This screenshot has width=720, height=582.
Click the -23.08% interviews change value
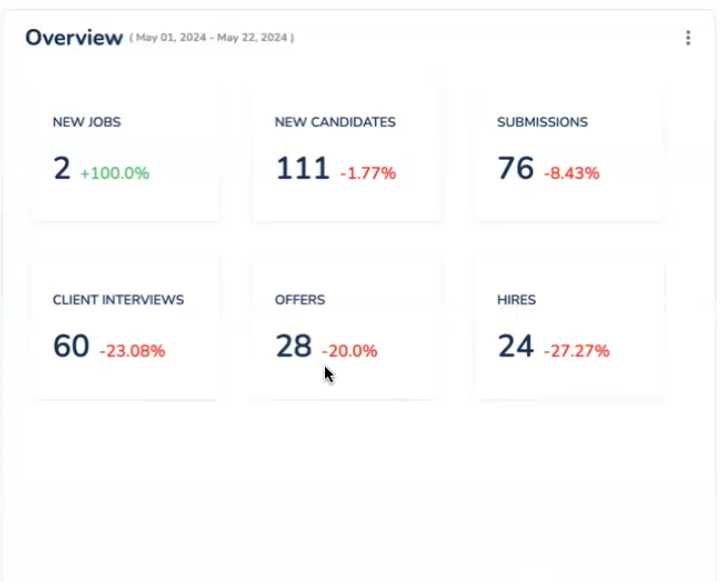(x=132, y=351)
